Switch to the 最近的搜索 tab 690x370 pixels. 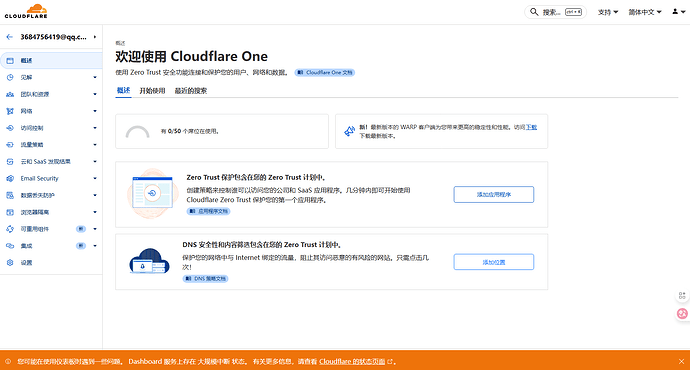(191, 91)
